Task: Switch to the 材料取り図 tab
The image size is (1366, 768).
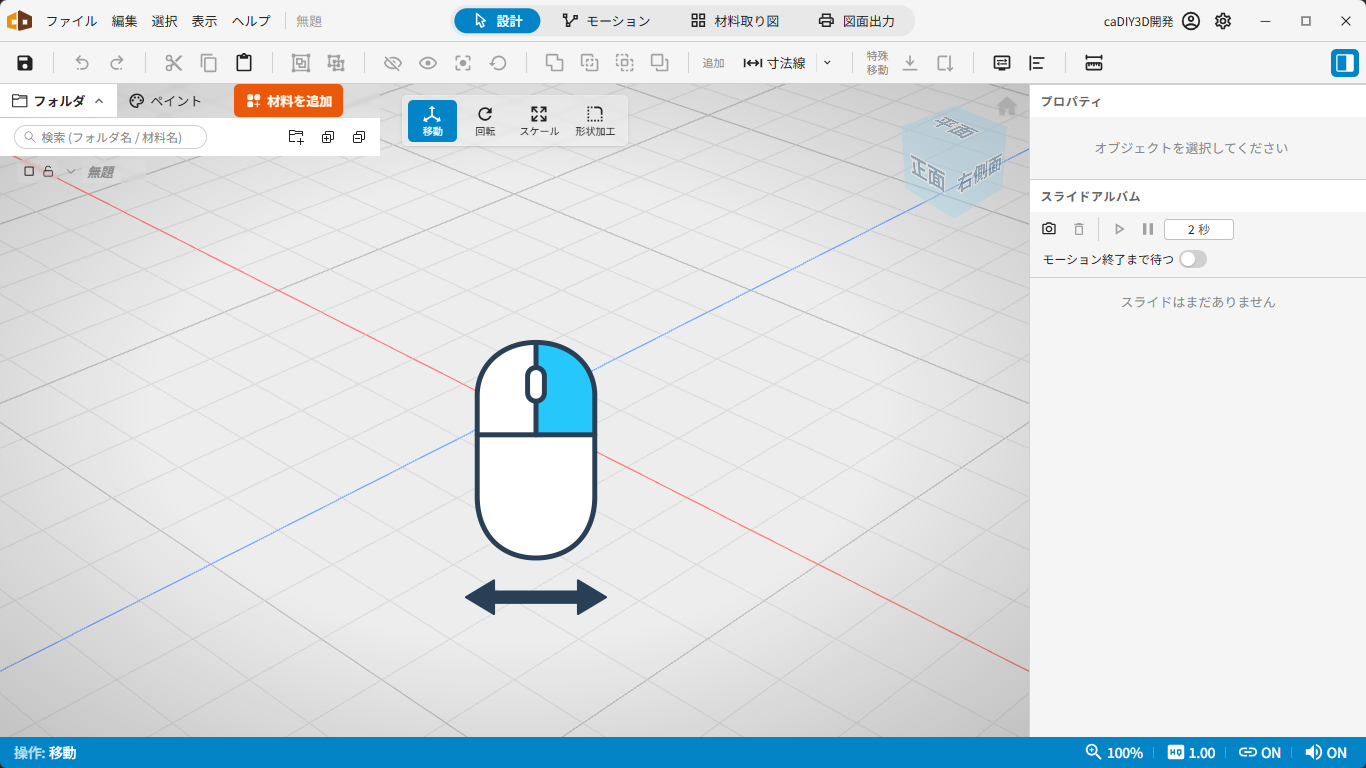Action: coord(735,21)
